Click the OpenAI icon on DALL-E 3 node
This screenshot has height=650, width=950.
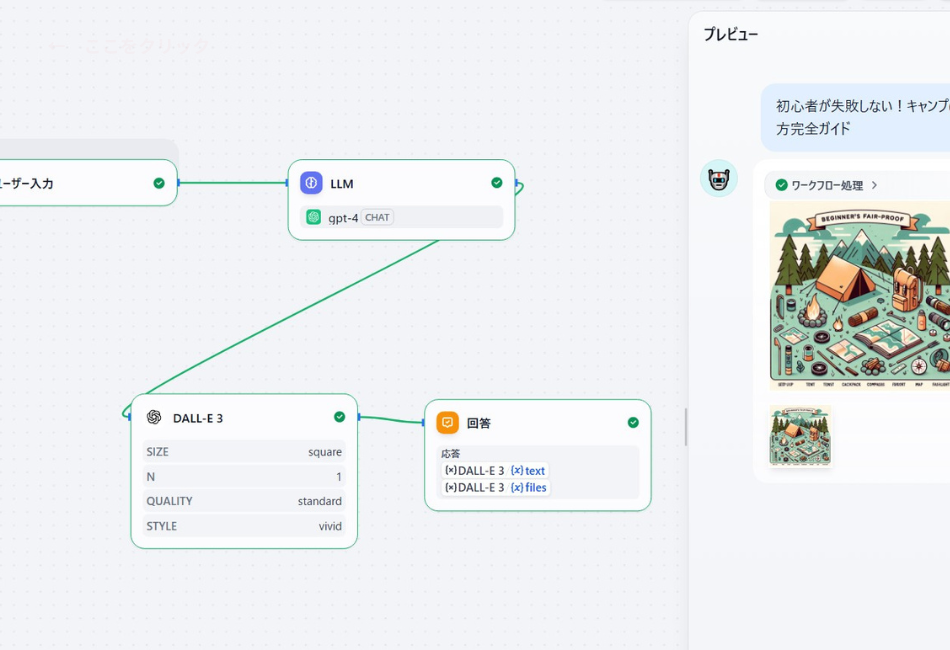pos(155,418)
